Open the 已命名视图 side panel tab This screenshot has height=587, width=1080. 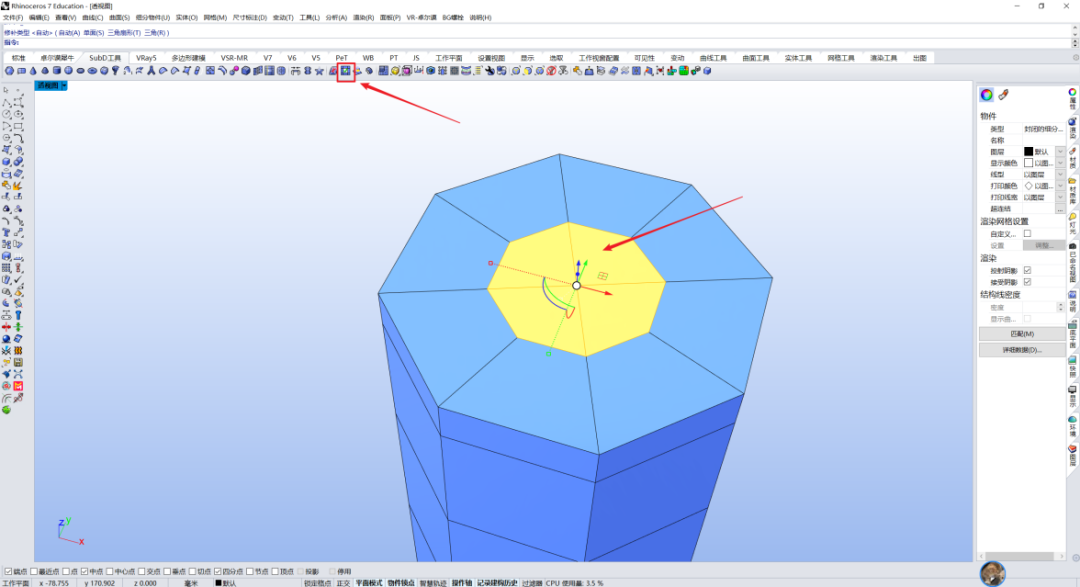tap(1072, 265)
